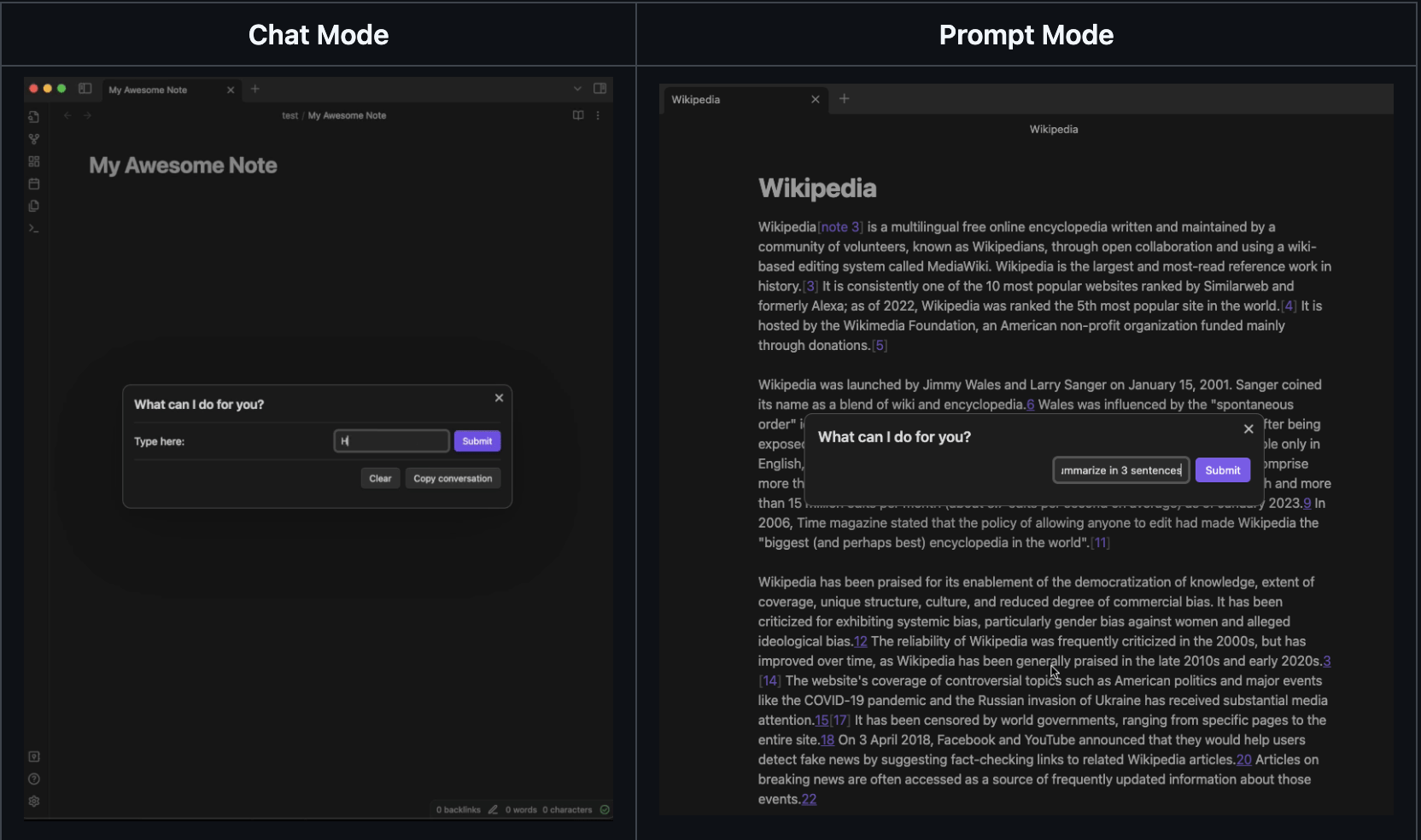The width and height of the screenshot is (1421, 840).
Task: Select the calendar icon in the sidebar ribbon
Action: click(x=34, y=184)
